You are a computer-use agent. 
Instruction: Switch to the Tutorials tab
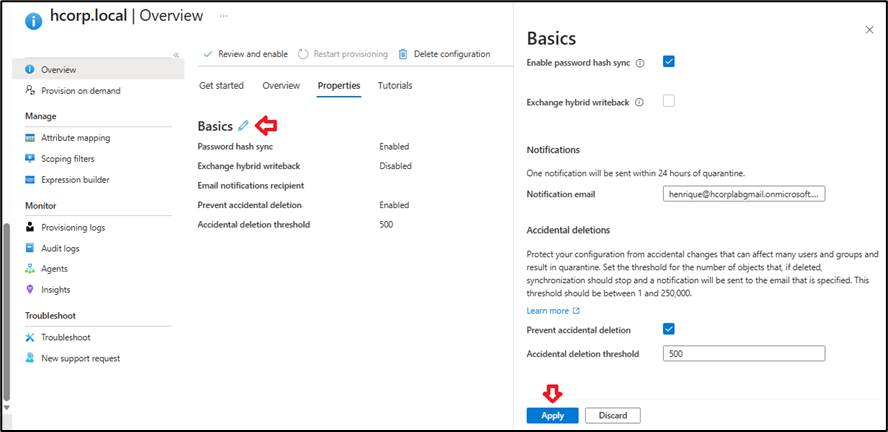394,86
